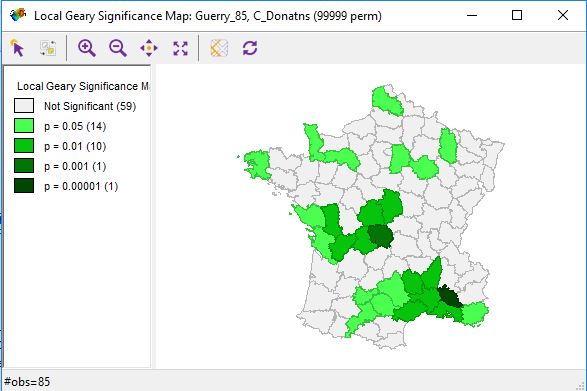Click the Not Significant legend swatch
The width and height of the screenshot is (587, 391).
[24, 106]
